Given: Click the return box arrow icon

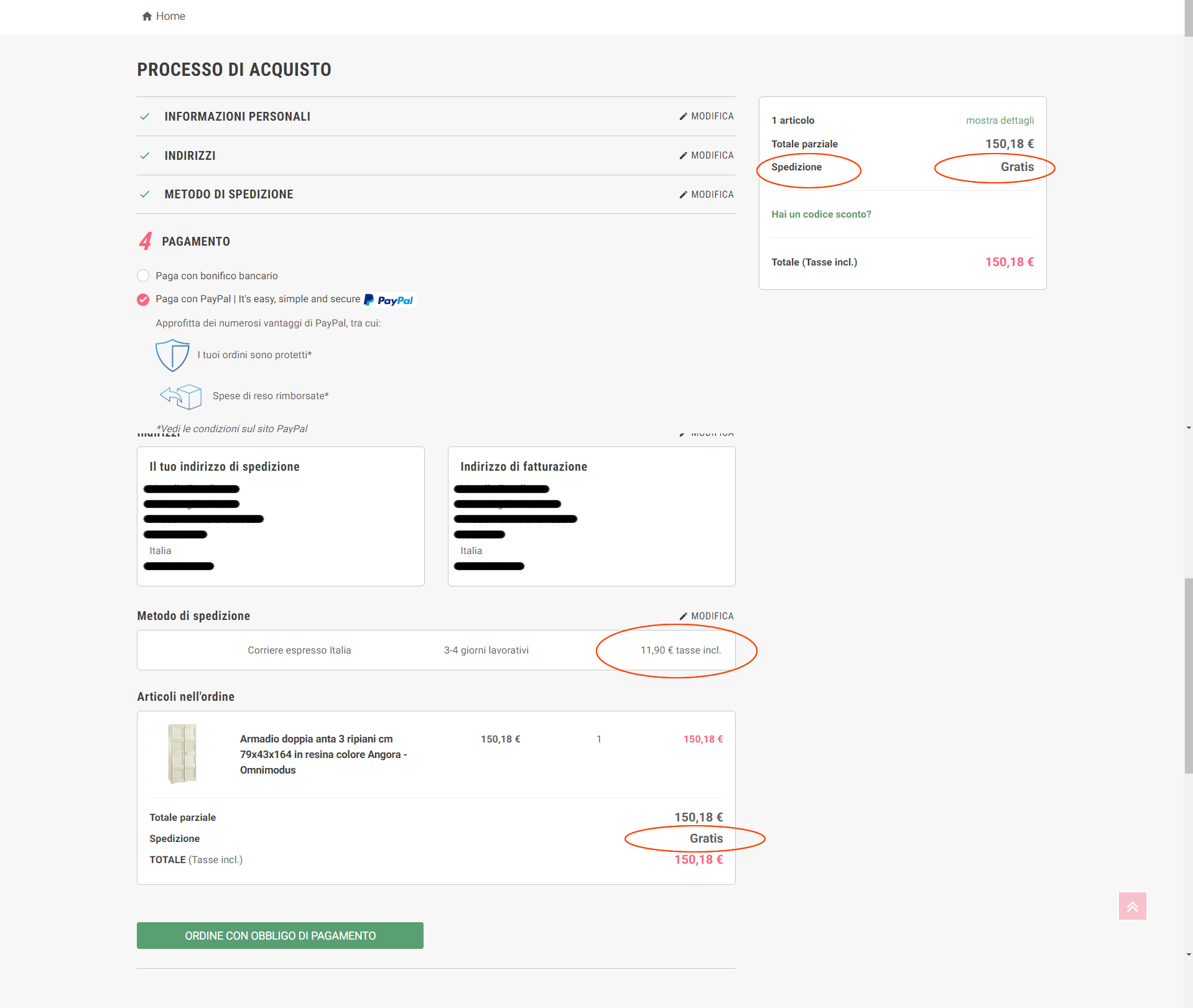Looking at the screenshot, I should click(x=181, y=396).
